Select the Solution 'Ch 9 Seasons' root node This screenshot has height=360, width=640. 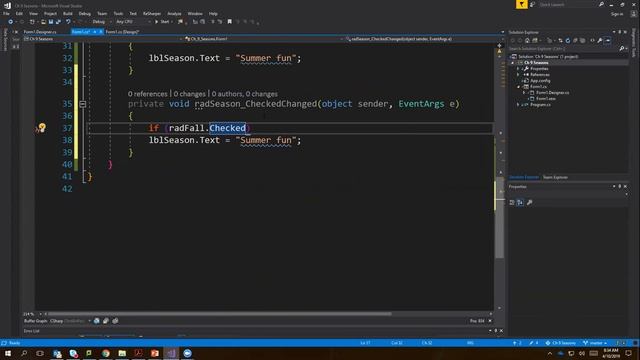(548, 57)
